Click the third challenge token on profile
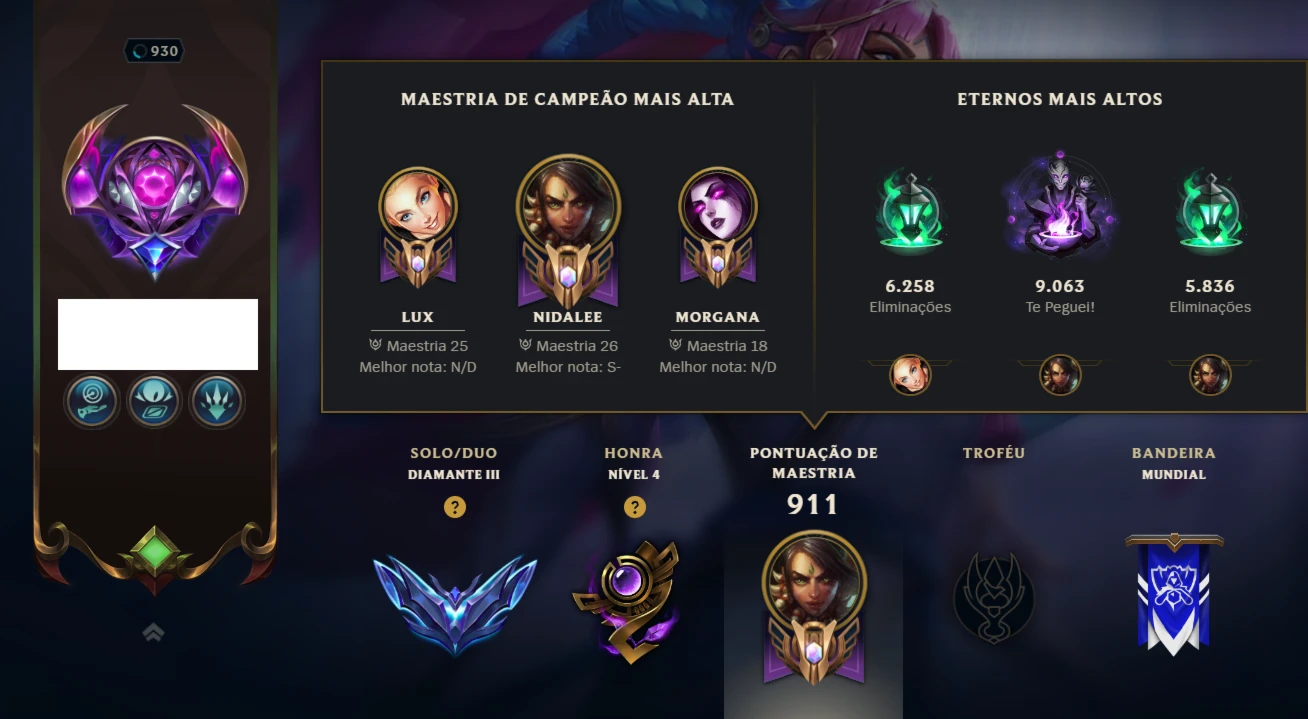 pos(217,401)
